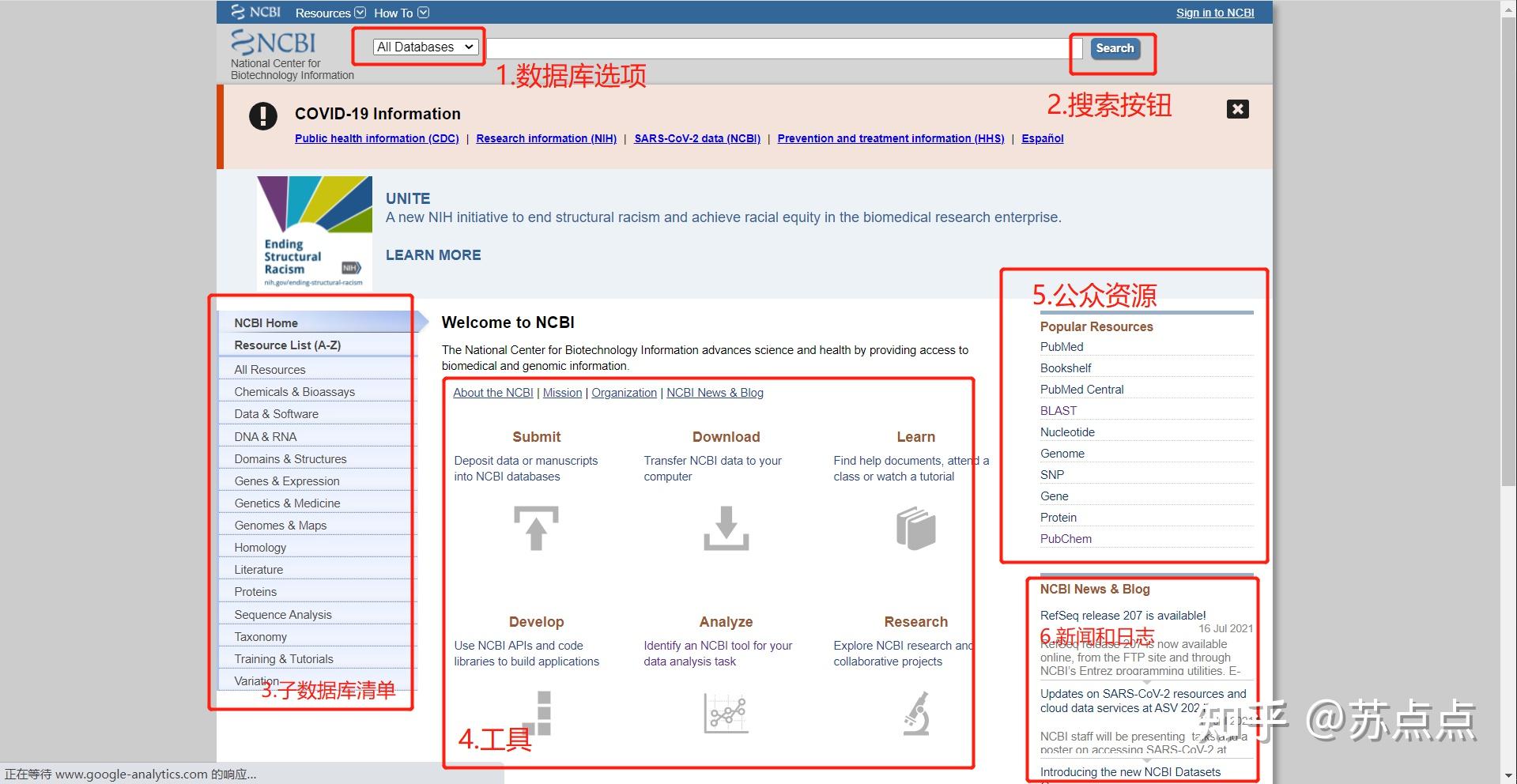Open PubMed in Popular Resources
The image size is (1517, 784).
tap(1062, 347)
